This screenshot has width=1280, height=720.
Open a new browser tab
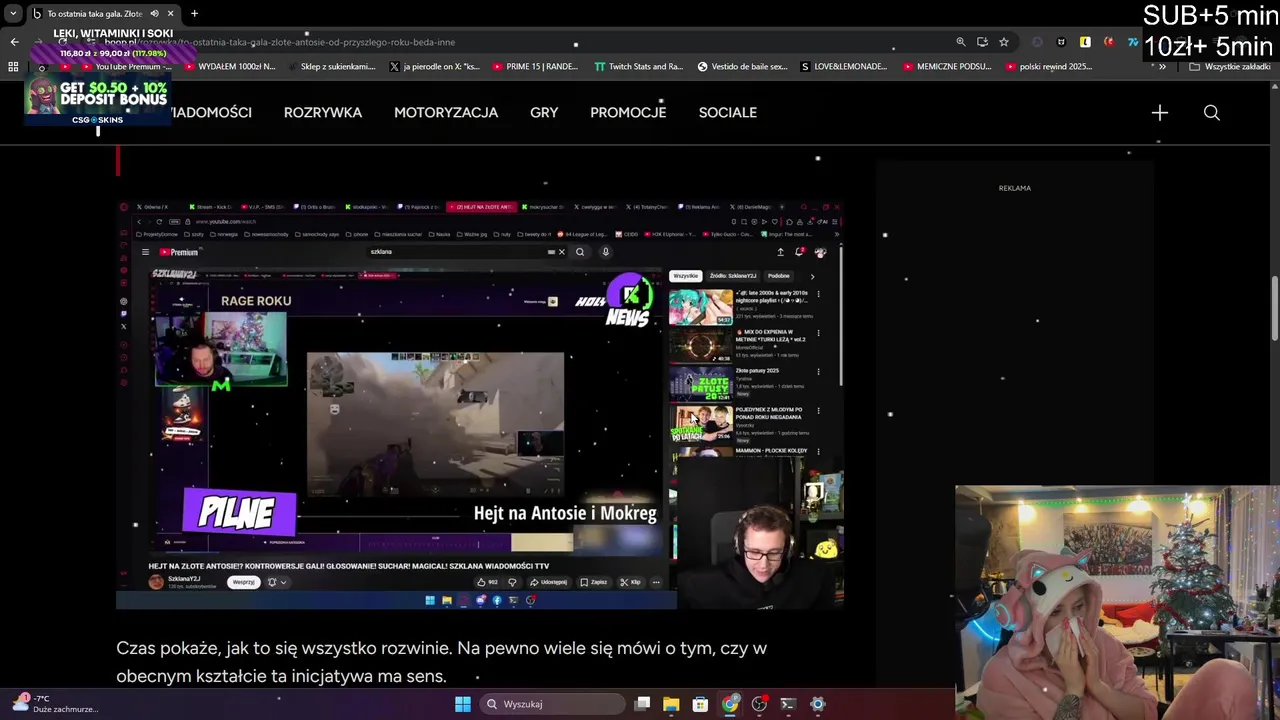194,14
